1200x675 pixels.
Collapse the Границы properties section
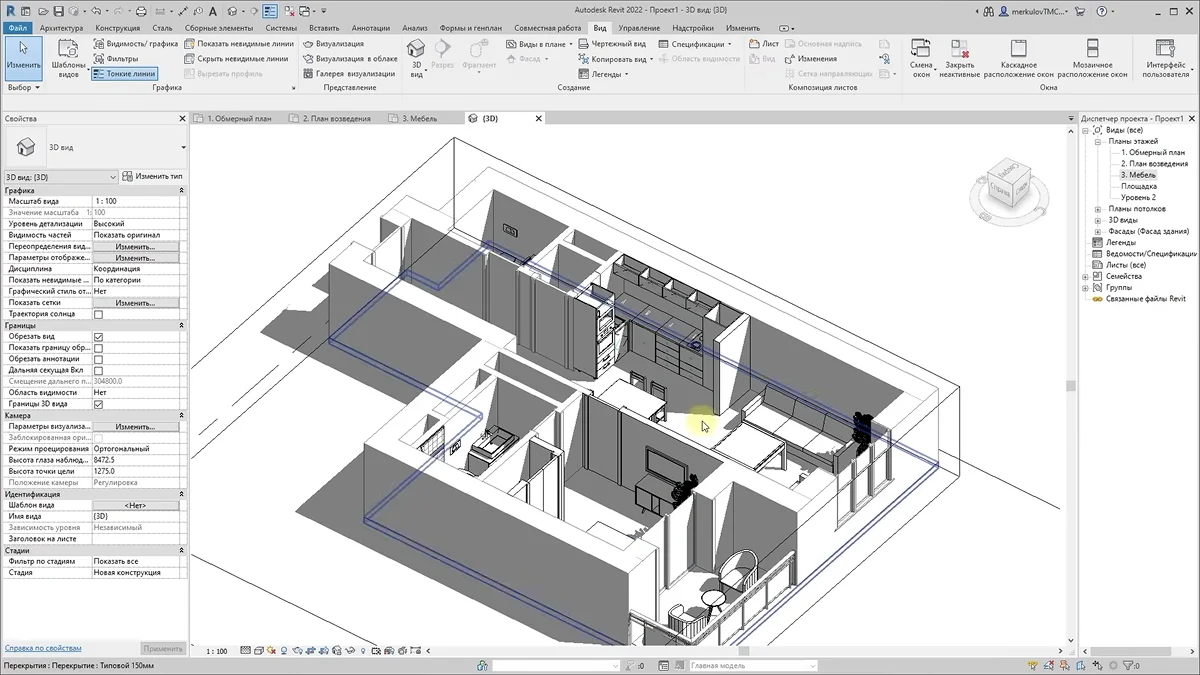pyautogui.click(x=181, y=325)
